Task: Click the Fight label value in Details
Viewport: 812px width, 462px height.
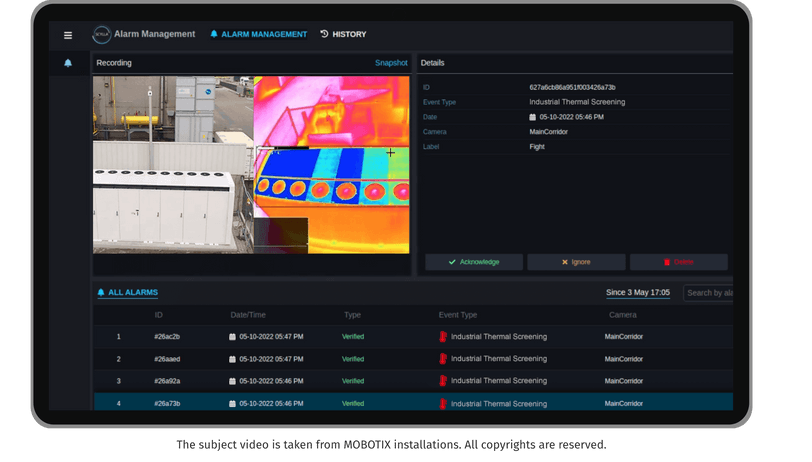Action: [536, 147]
